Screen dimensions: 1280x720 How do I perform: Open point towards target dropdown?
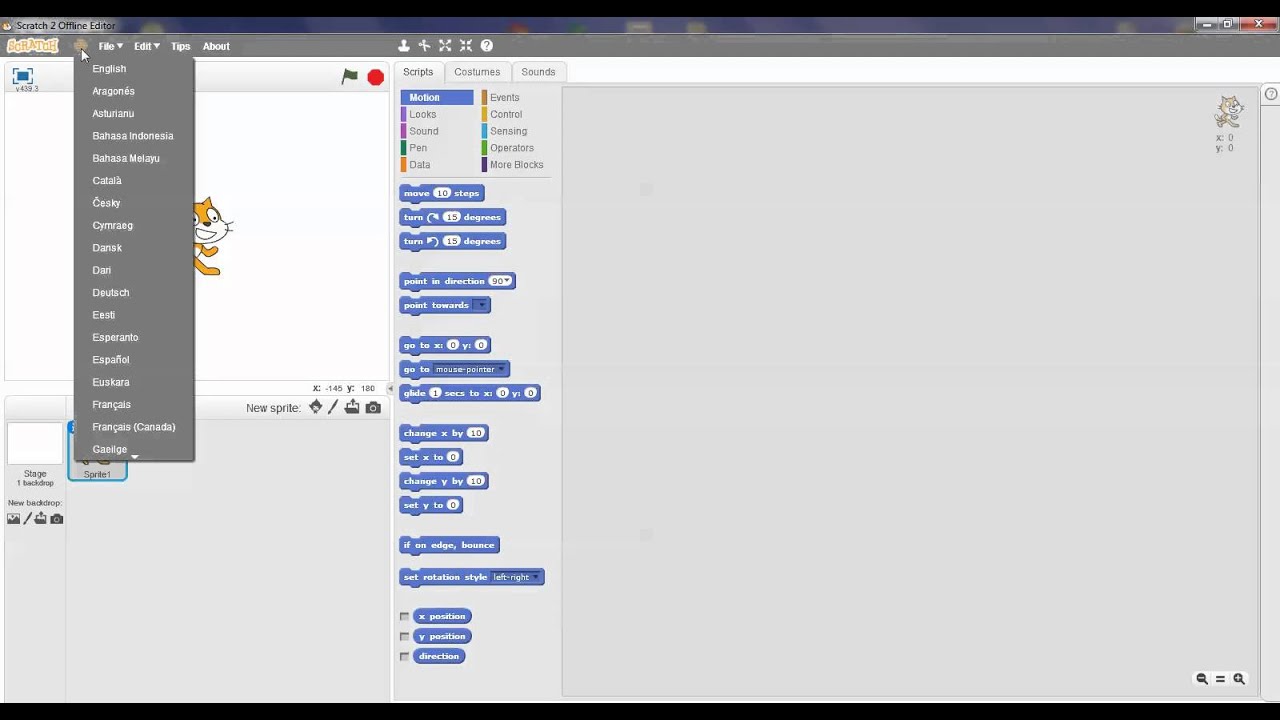pos(480,305)
